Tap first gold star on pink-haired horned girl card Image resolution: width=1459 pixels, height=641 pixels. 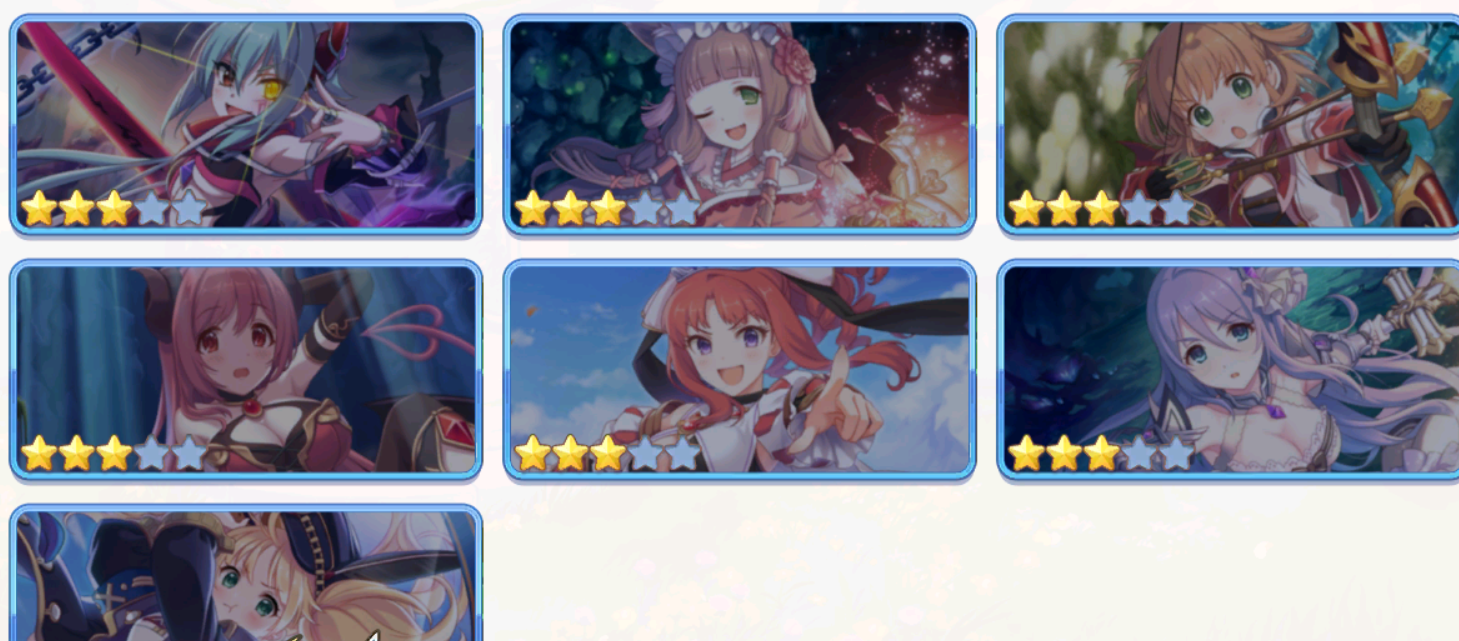[39, 453]
